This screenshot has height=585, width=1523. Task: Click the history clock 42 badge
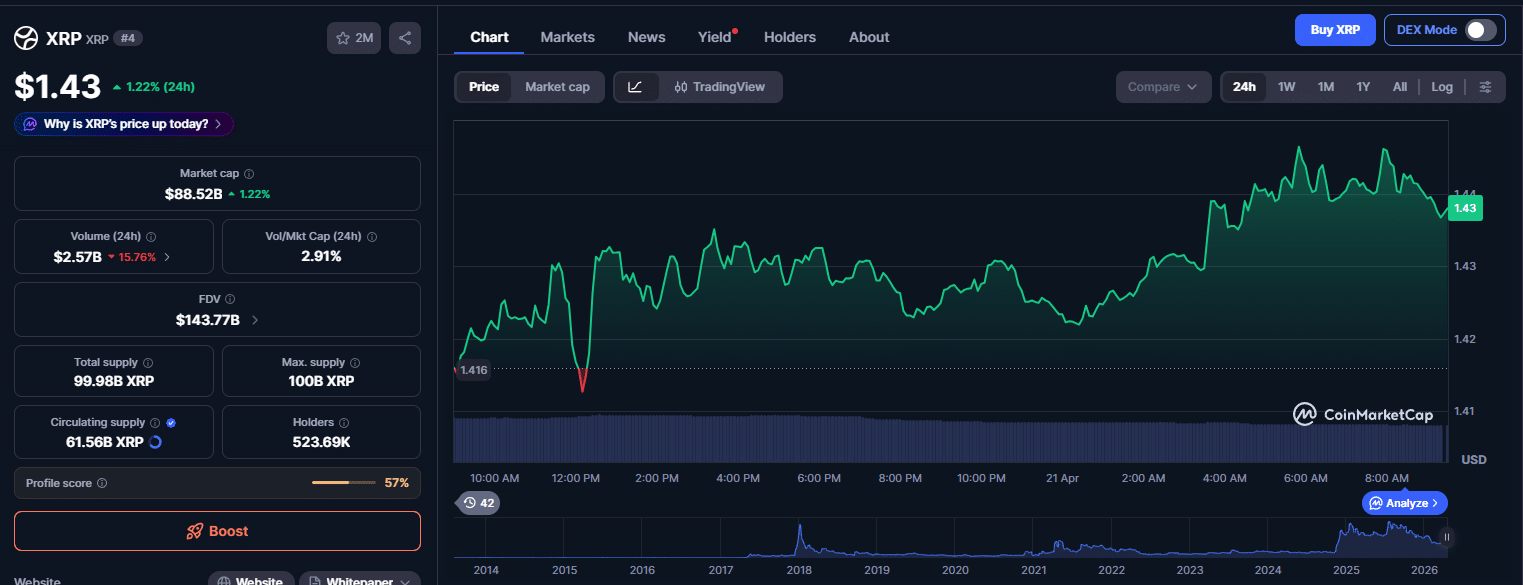tap(477, 503)
